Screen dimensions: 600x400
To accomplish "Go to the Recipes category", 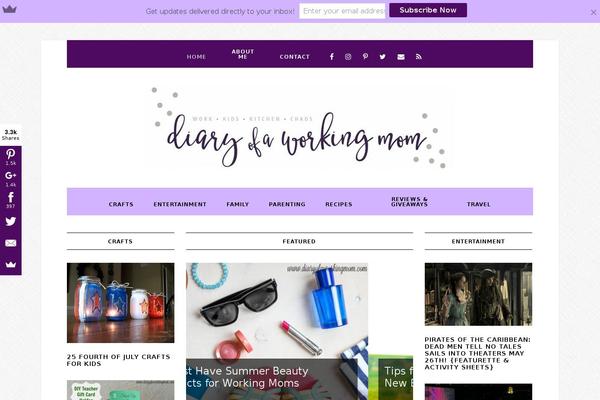I will [x=339, y=204].
